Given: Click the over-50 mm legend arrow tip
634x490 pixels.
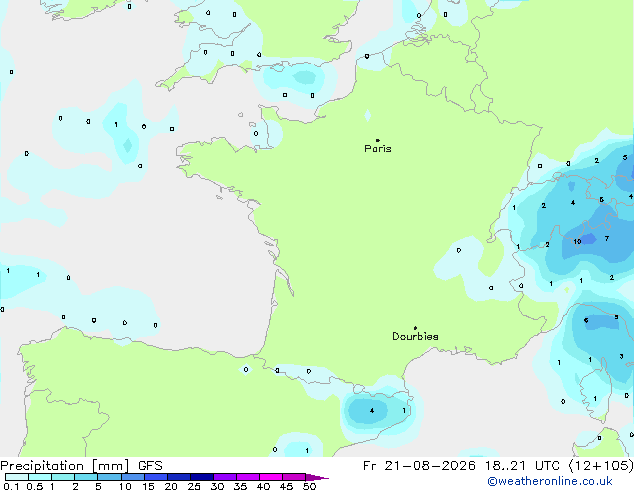Looking at the screenshot, I should 317,477.
